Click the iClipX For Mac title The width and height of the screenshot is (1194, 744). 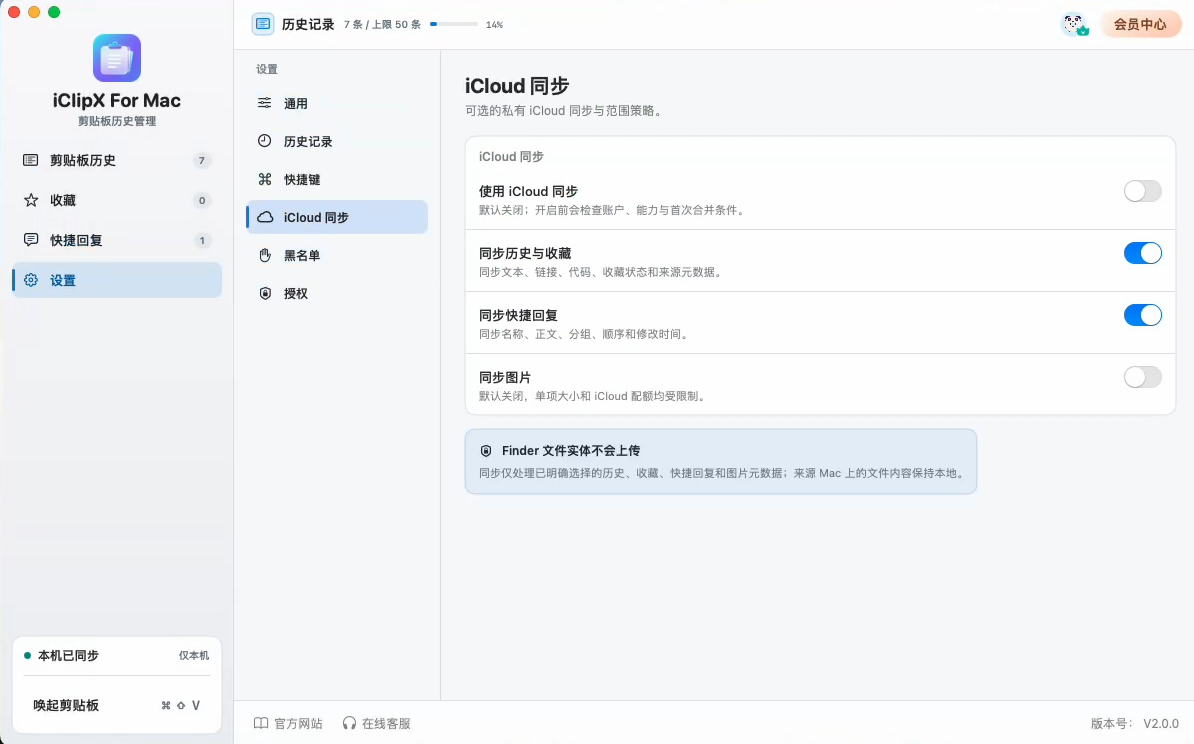point(117,101)
